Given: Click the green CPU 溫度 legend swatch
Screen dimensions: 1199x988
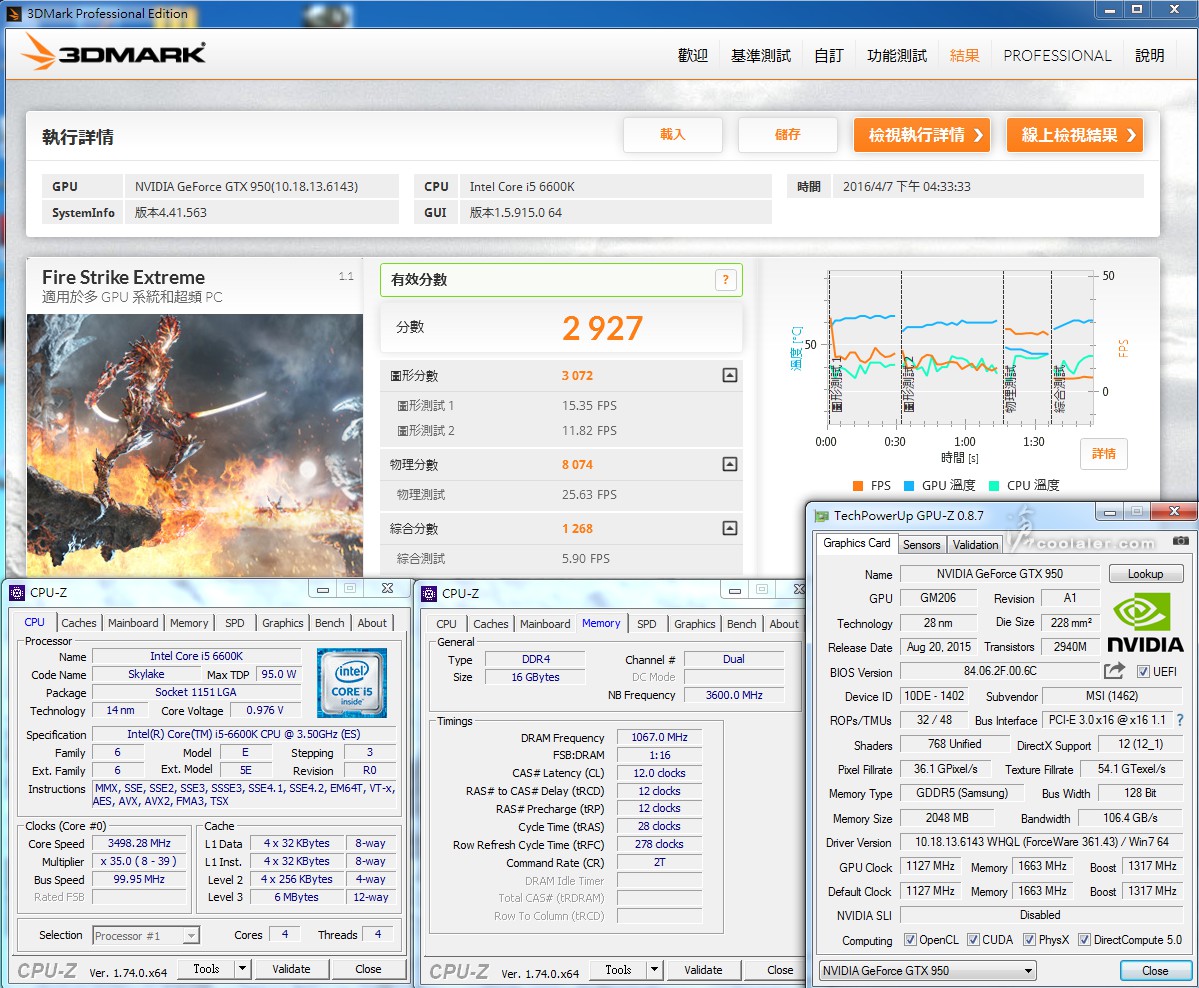Looking at the screenshot, I should pos(994,486).
